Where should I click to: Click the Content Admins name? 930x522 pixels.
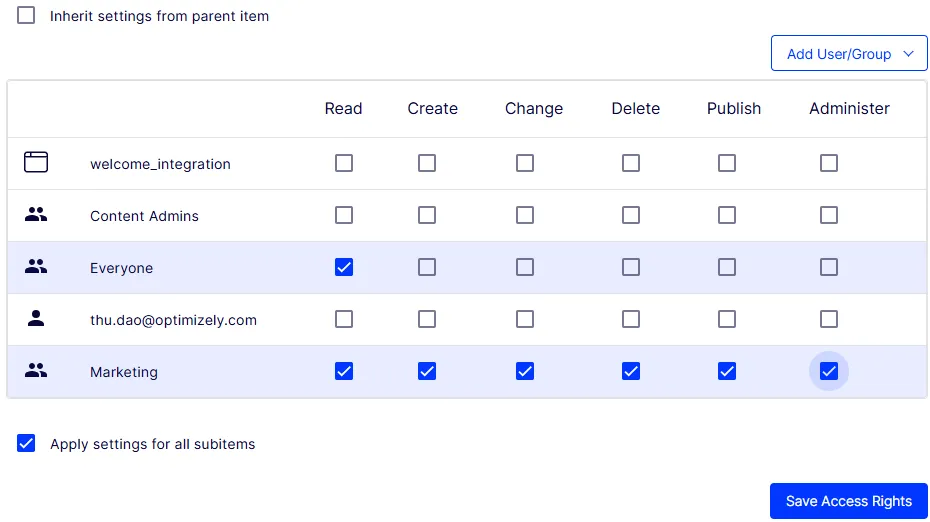click(144, 216)
